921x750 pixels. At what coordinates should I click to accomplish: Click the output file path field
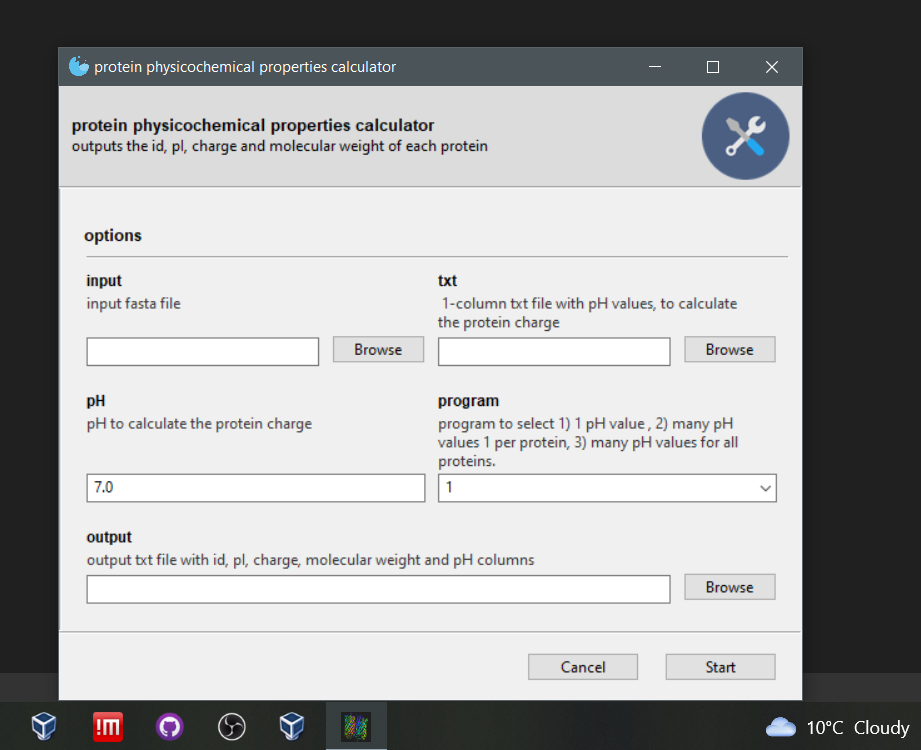pyautogui.click(x=378, y=589)
